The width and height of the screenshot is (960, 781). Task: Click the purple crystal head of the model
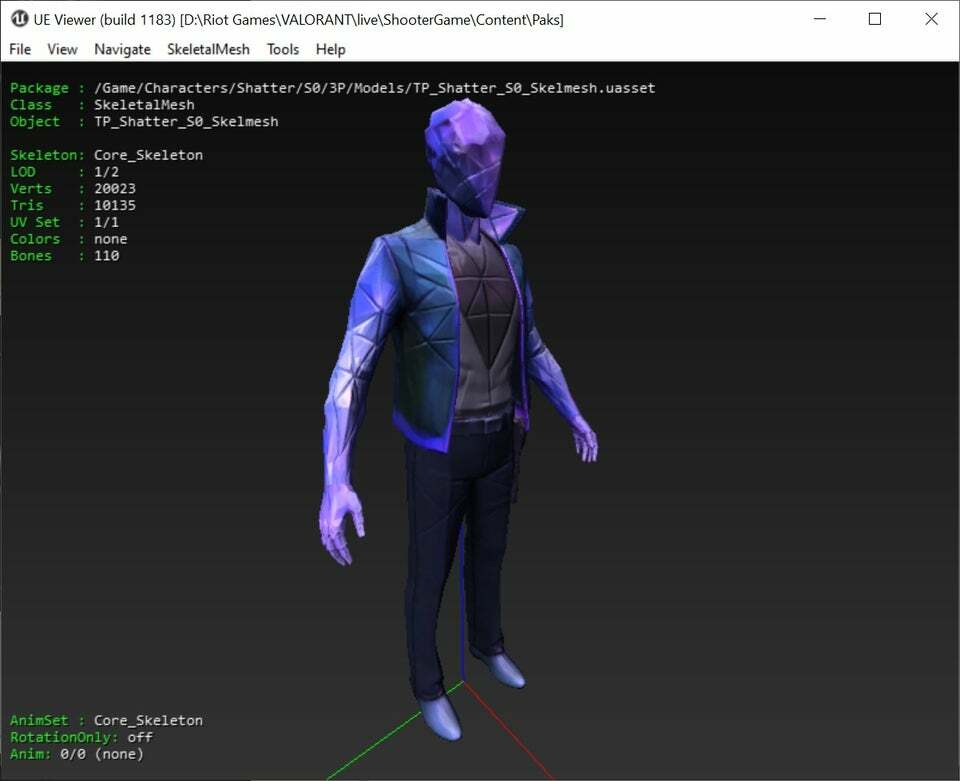tap(465, 156)
